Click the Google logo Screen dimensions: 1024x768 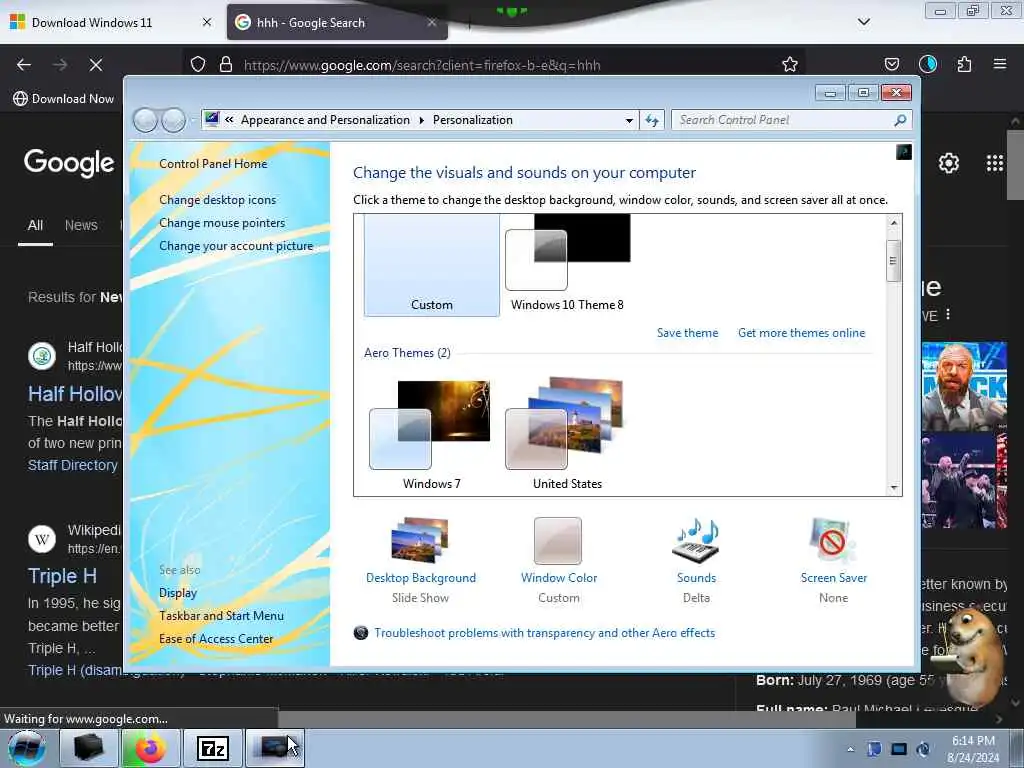(69, 163)
